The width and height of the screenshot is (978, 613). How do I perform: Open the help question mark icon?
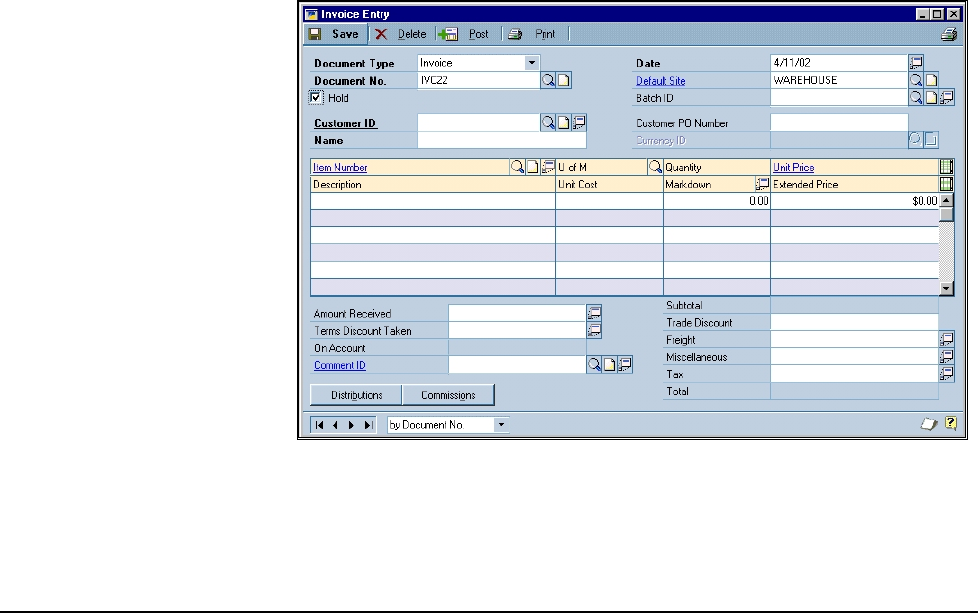950,424
